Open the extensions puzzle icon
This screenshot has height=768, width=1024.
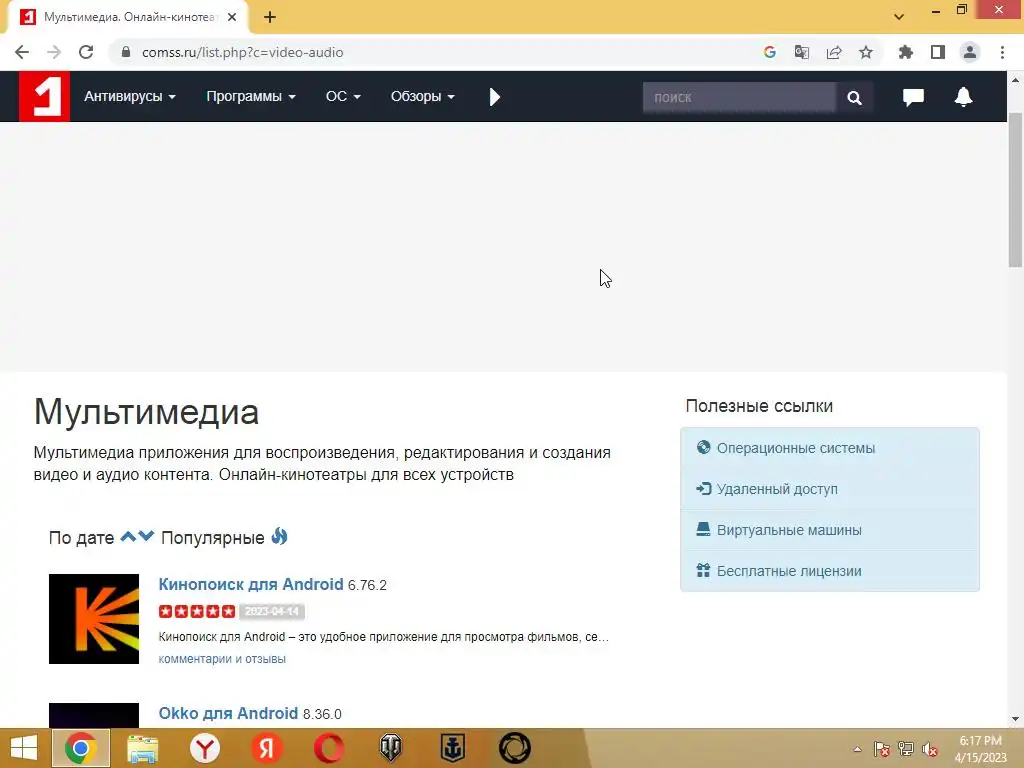905,52
